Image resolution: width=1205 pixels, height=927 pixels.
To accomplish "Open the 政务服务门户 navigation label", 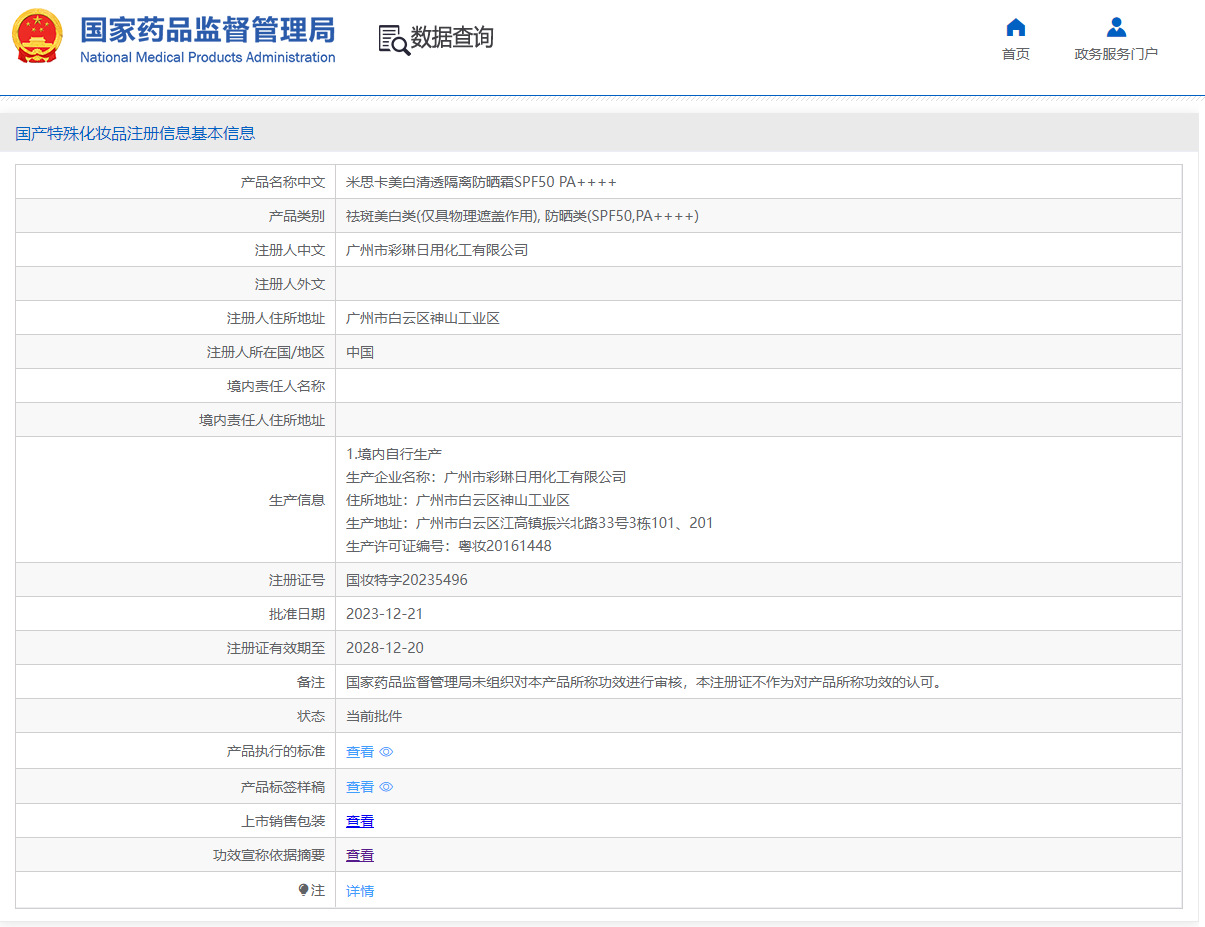I will tap(1116, 54).
